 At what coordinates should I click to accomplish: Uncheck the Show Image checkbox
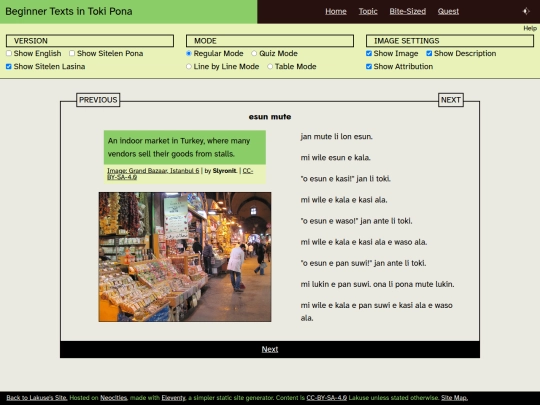369,53
